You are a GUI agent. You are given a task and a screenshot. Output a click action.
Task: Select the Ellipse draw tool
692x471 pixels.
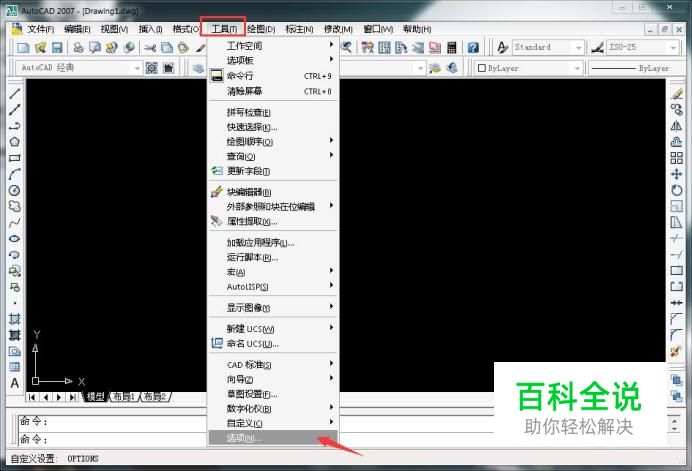(x=15, y=238)
